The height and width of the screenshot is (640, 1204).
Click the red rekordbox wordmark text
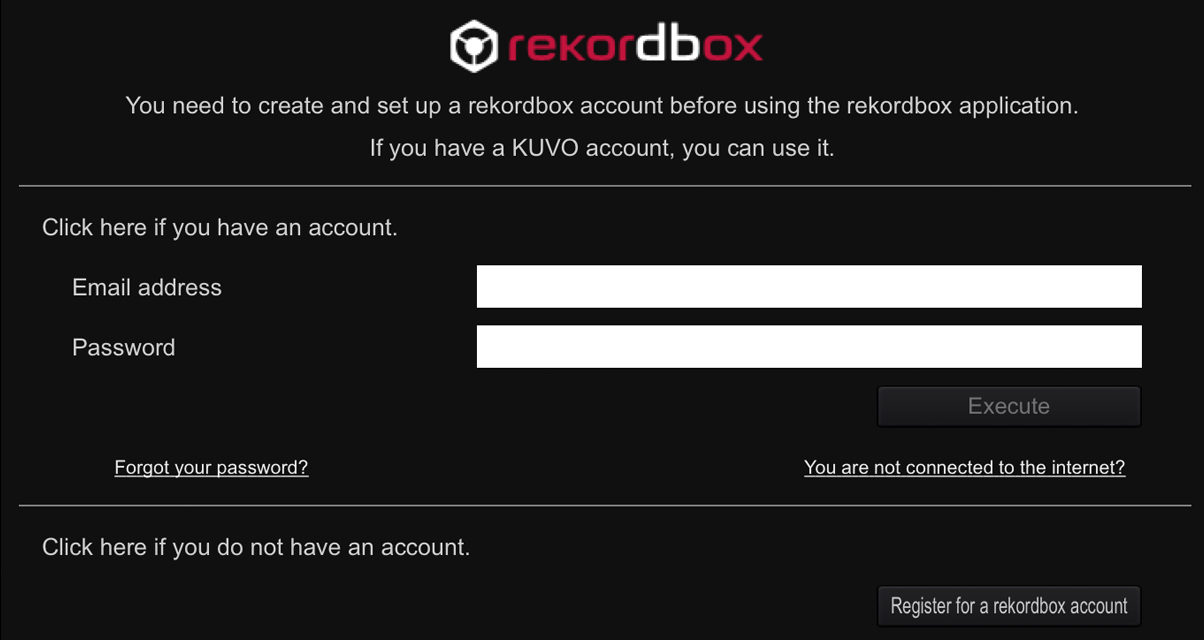point(634,44)
